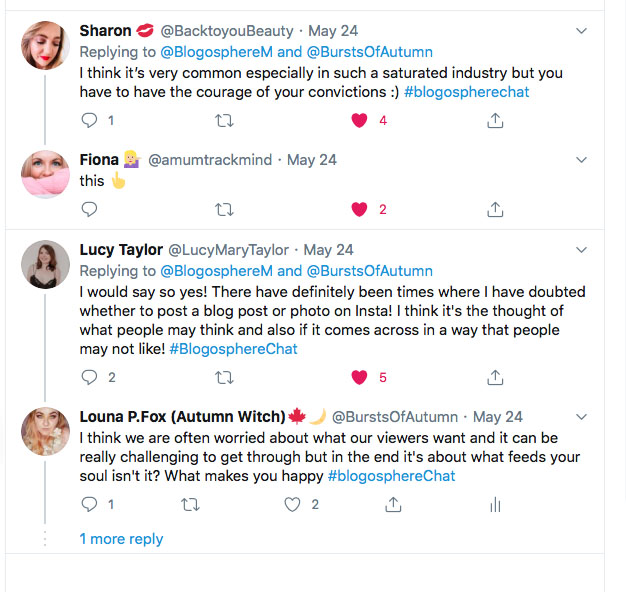
Task: Retweet Lucy Taylor's tweet
Action: click(224, 377)
